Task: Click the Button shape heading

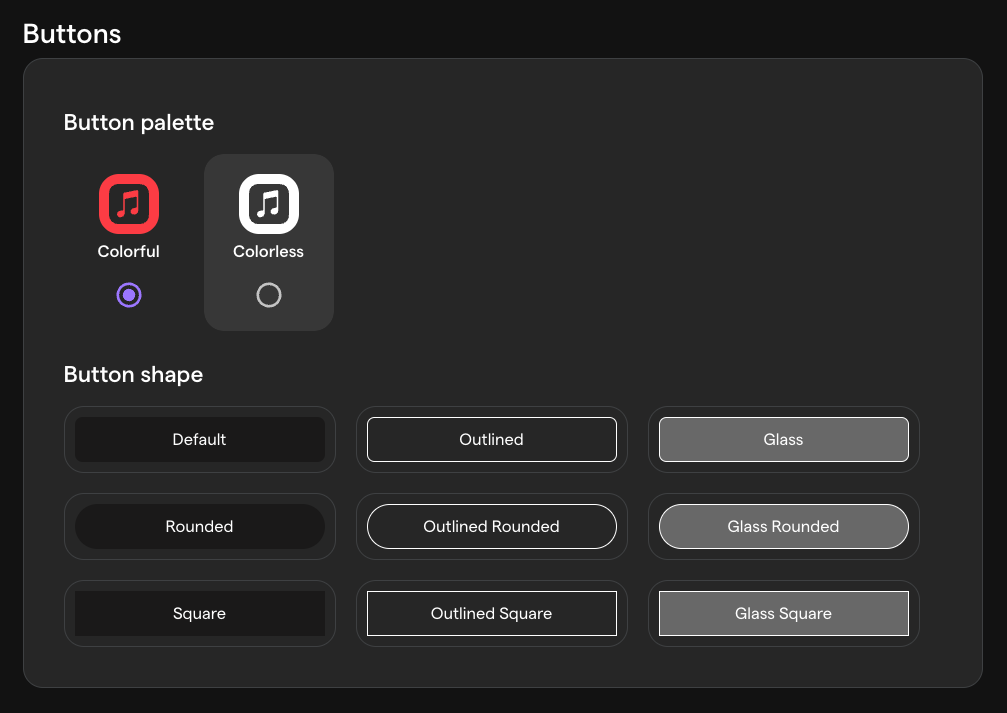Action: pos(133,374)
